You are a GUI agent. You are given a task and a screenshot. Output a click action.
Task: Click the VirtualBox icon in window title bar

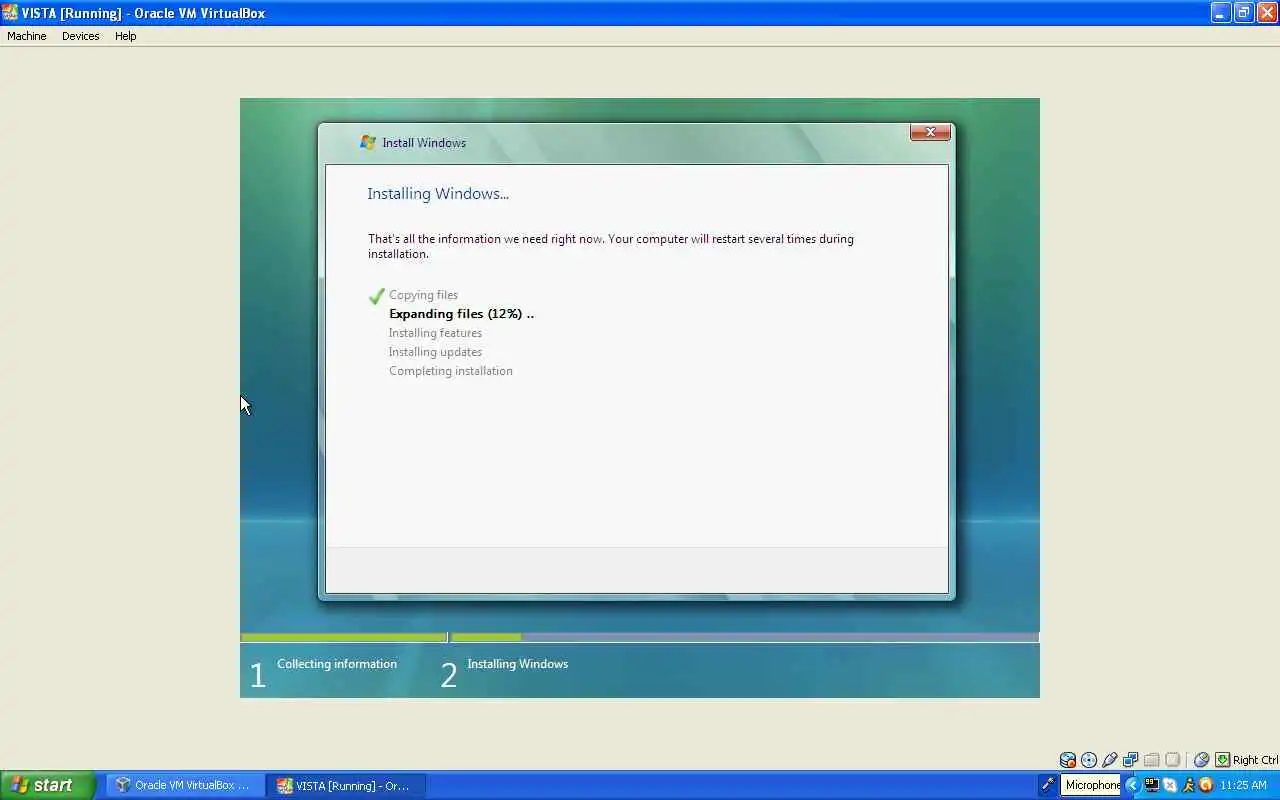click(x=10, y=13)
